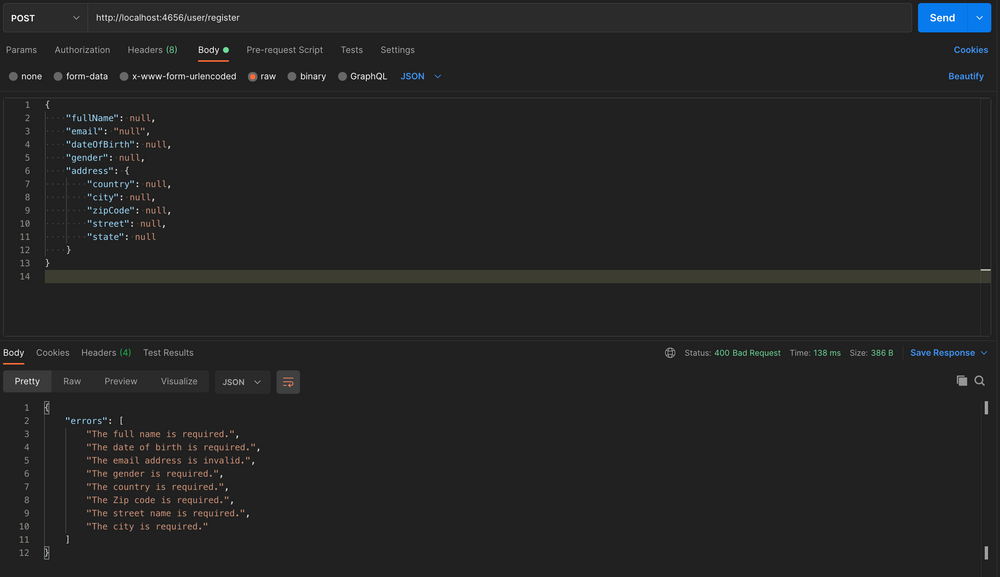This screenshot has height=577, width=1000.
Task: Switch response view to Pretty
Action: point(27,381)
